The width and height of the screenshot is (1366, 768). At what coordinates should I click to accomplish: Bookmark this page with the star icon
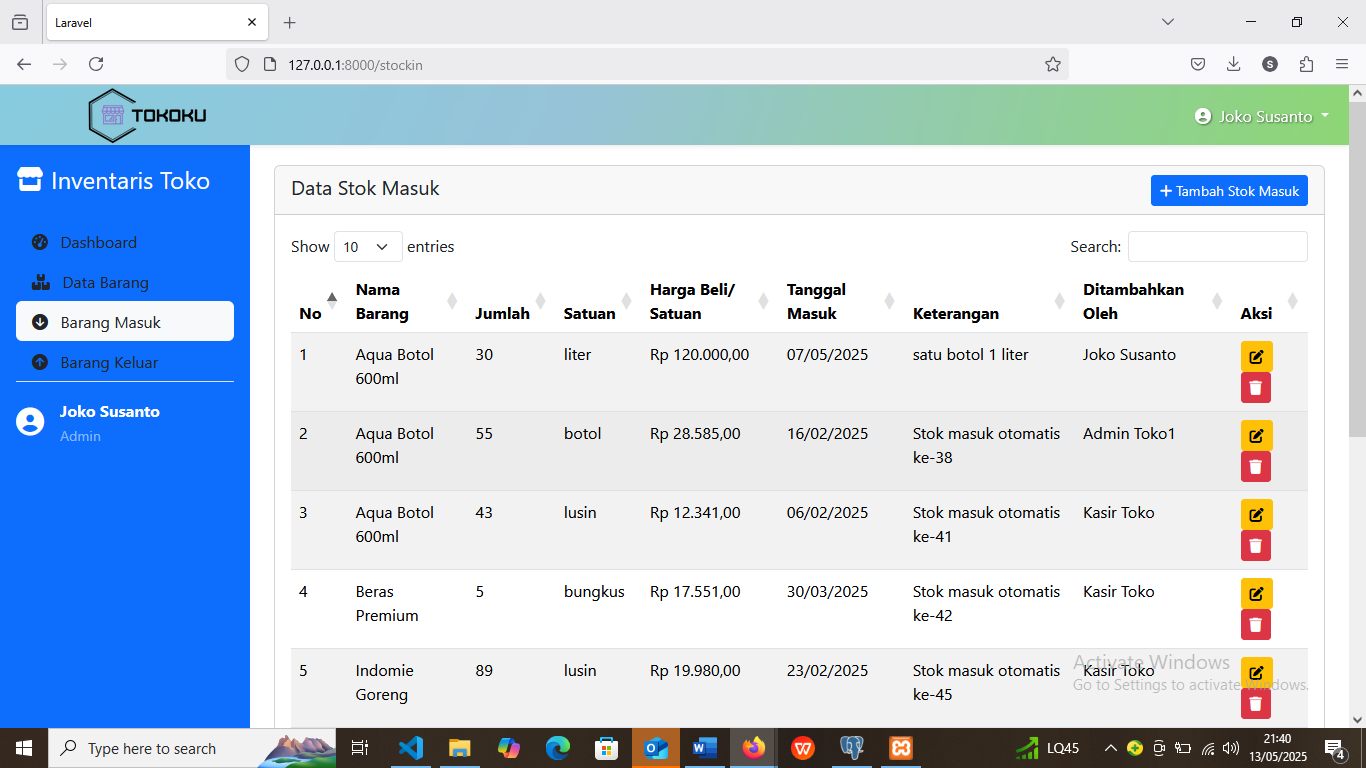point(1052,64)
